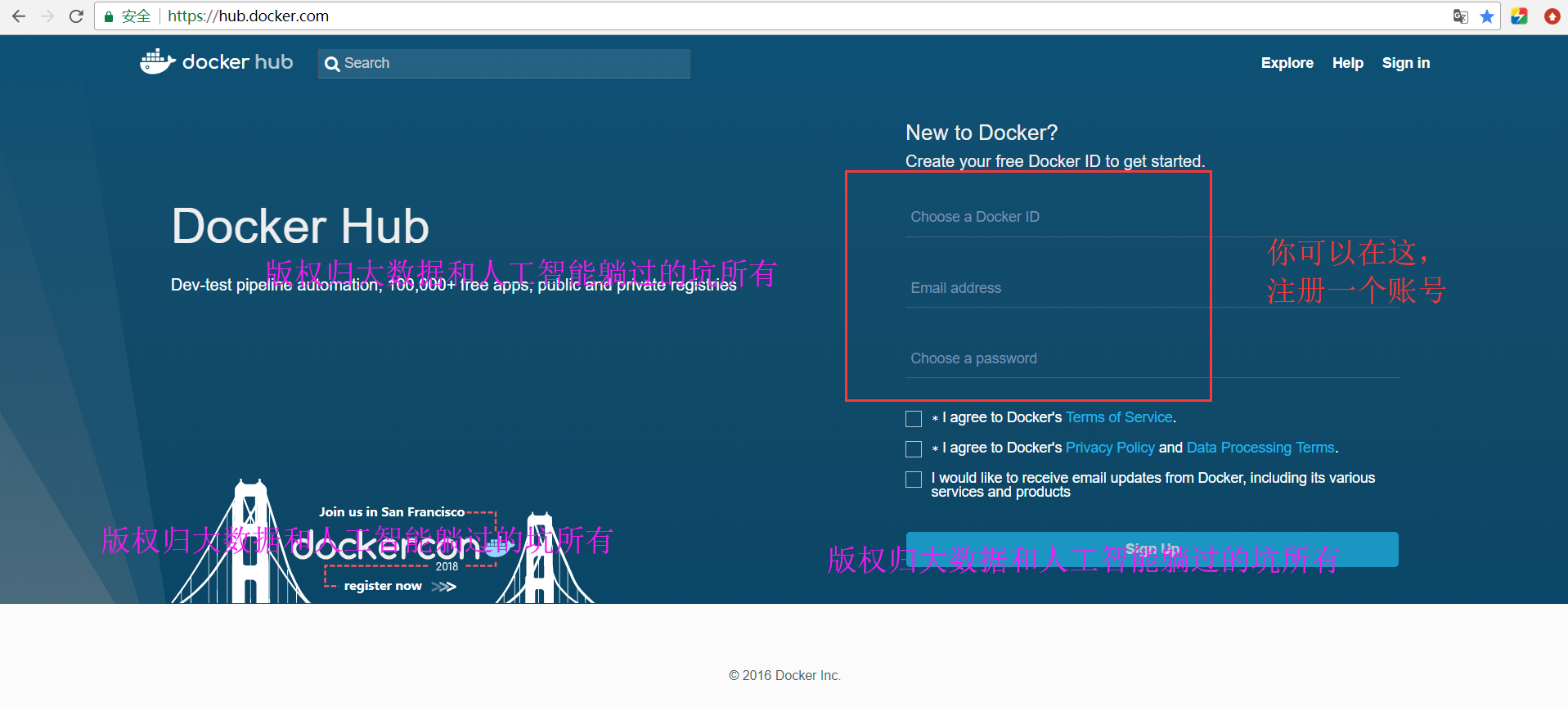This screenshot has height=707, width=1568.
Task: Click the Sign Up button
Action: pos(1152,549)
